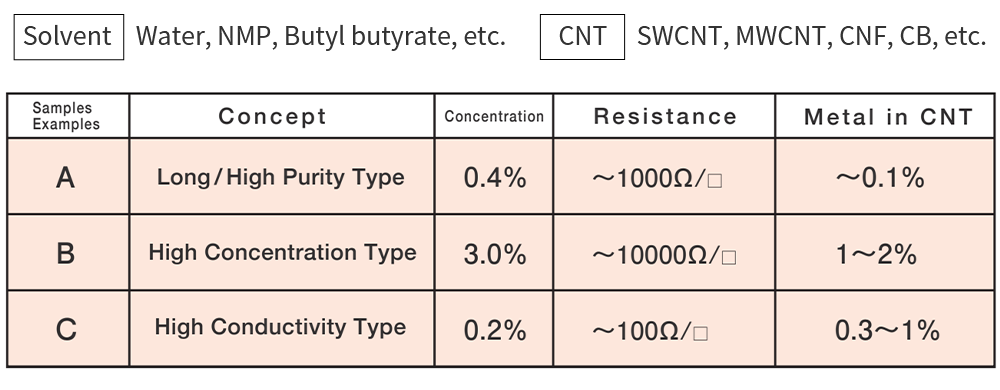Click the 1~2% metal content cell
The image size is (1000, 390).
(x=885, y=252)
